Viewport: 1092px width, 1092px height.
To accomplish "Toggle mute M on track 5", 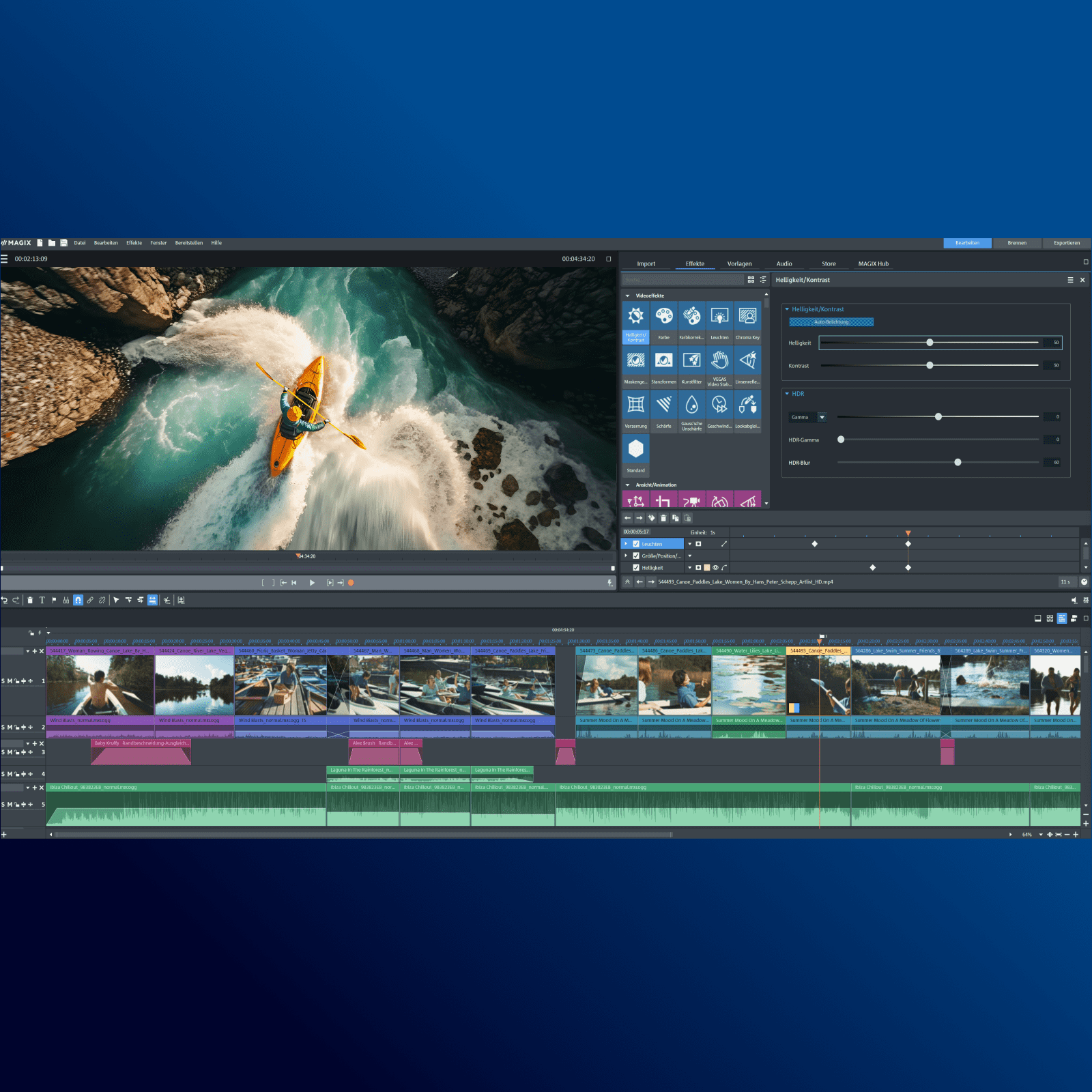I will [10, 805].
